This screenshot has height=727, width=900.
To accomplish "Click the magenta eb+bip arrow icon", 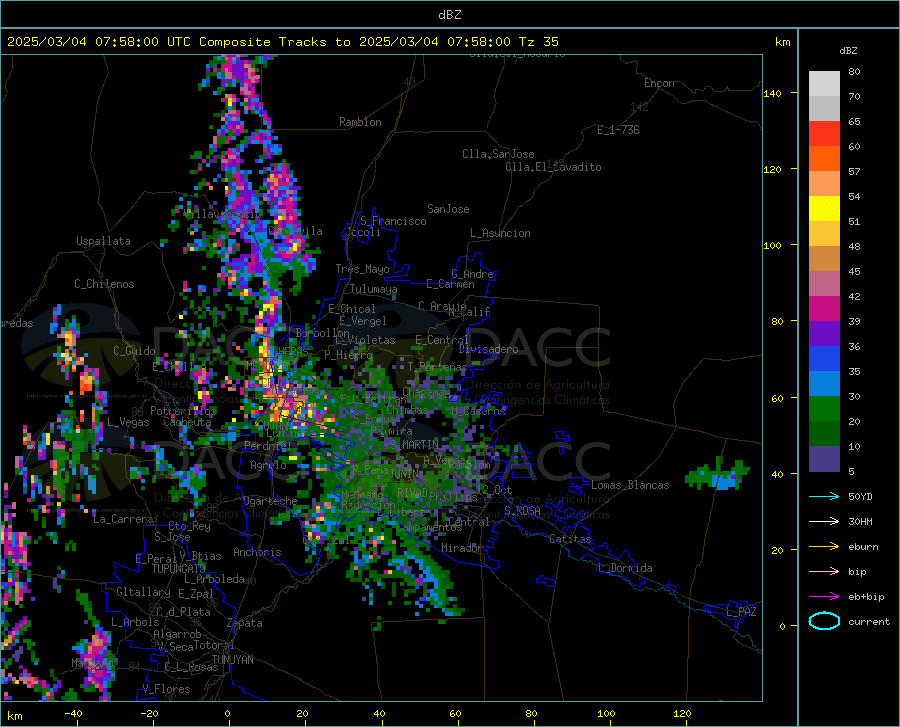I will pyautogui.click(x=824, y=597).
